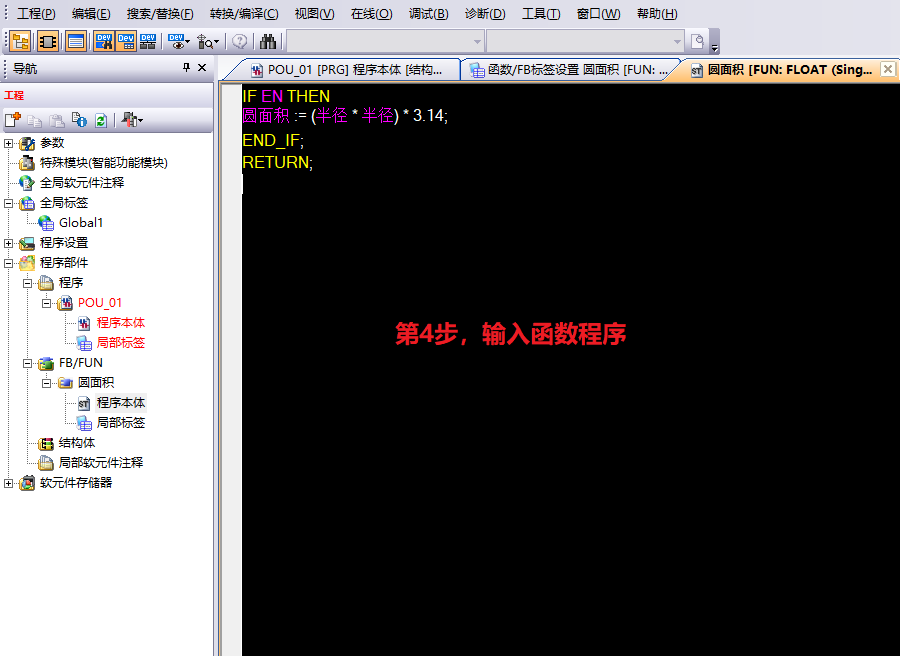Expand the 软元件存储器 tree node
The image size is (900, 656).
8,483
